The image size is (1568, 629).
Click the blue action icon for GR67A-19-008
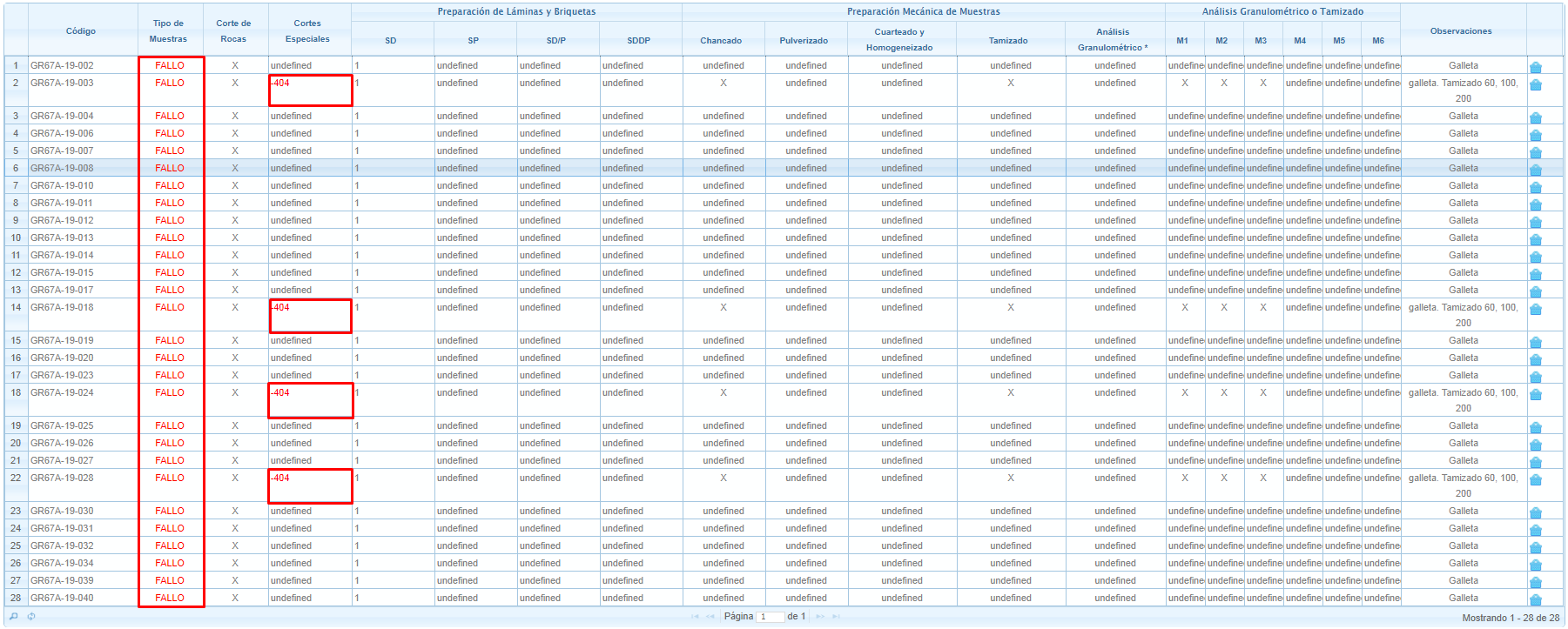1536,170
